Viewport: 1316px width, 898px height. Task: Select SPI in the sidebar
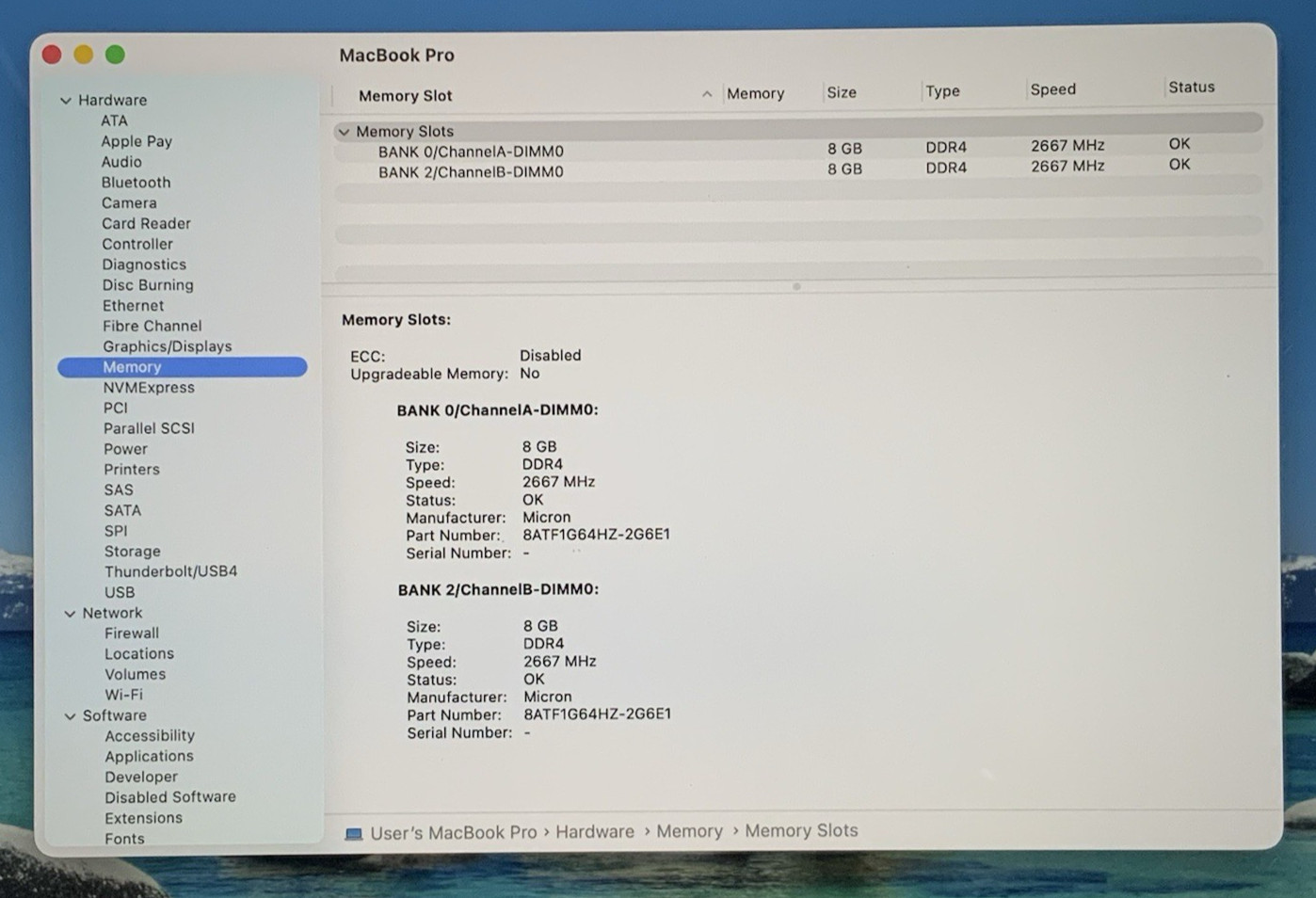pyautogui.click(x=115, y=531)
